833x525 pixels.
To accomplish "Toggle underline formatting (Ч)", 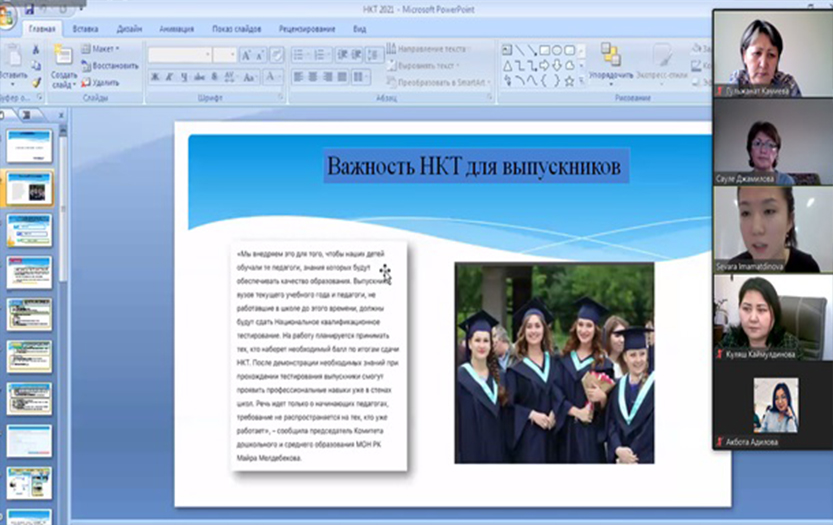I will 184,77.
